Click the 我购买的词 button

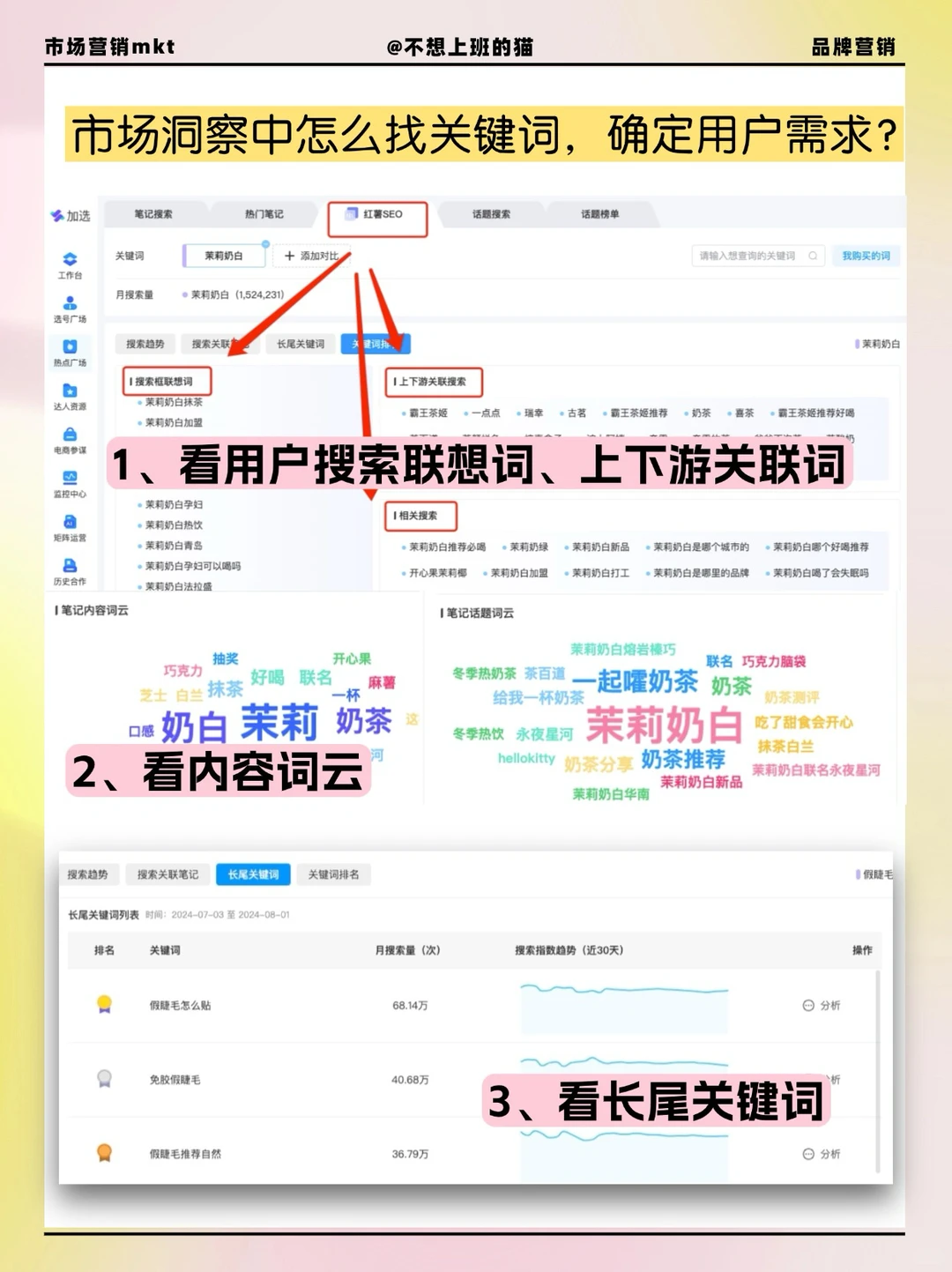pos(866,256)
